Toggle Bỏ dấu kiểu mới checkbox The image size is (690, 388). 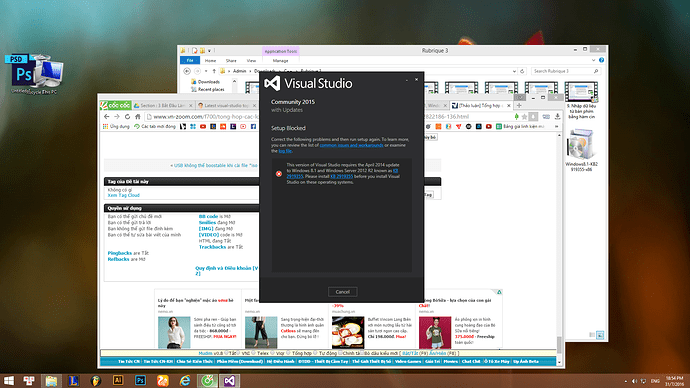point(362,353)
